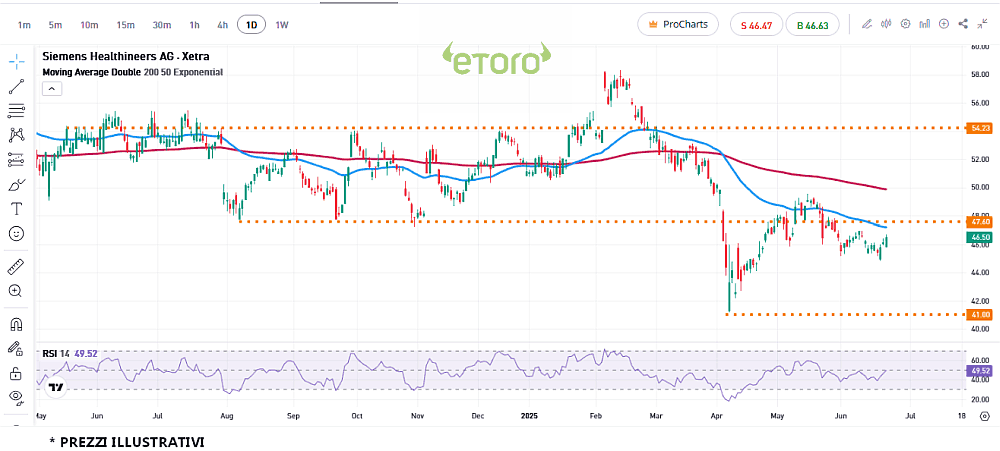Pick the text annotation tool

coord(16,208)
